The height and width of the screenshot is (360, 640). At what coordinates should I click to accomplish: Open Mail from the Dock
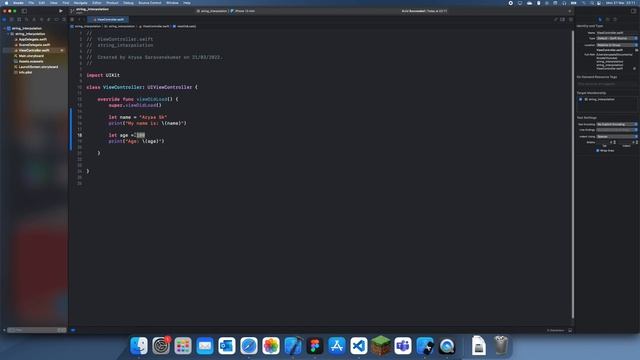[x=205, y=346]
